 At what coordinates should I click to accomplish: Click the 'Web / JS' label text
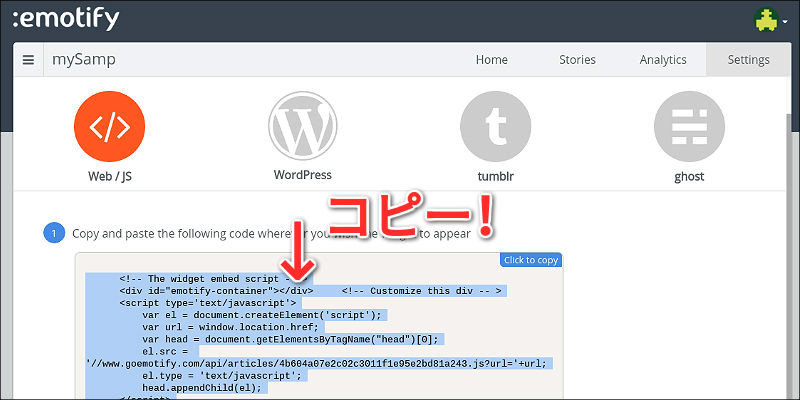(x=110, y=177)
